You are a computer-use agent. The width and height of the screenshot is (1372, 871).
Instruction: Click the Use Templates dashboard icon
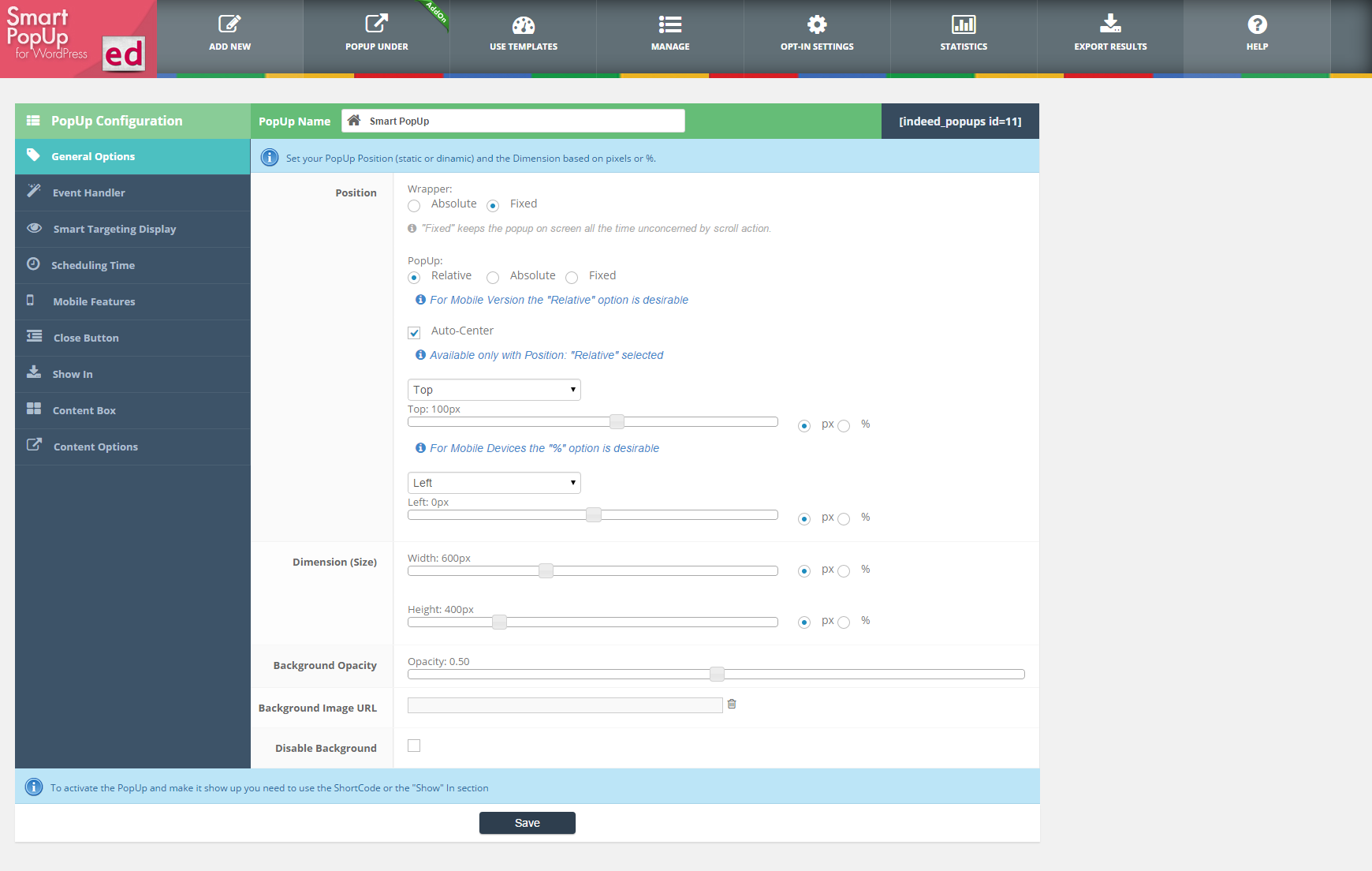point(524,25)
